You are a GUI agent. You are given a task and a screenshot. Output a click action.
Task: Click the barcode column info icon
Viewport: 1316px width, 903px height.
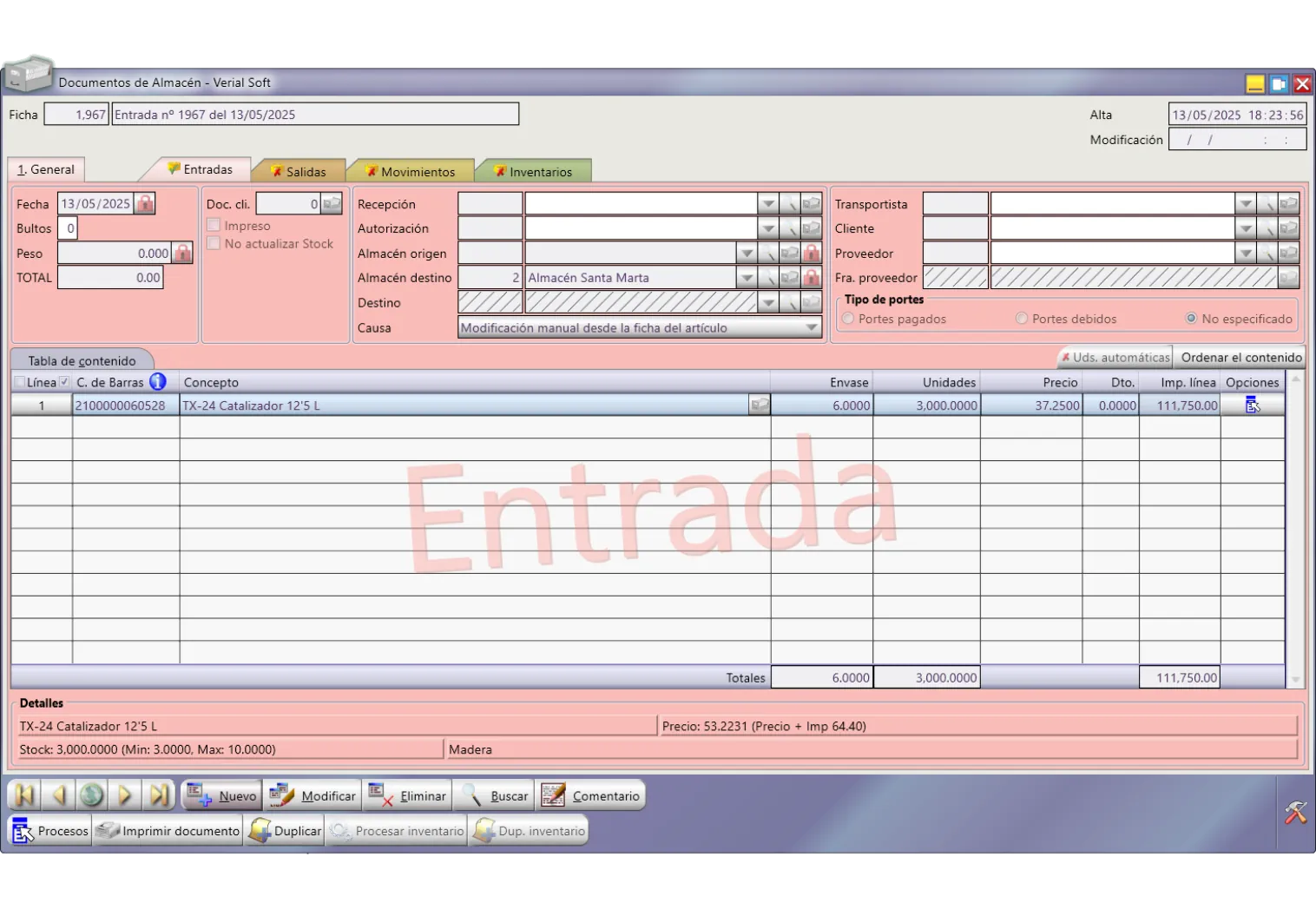157,381
